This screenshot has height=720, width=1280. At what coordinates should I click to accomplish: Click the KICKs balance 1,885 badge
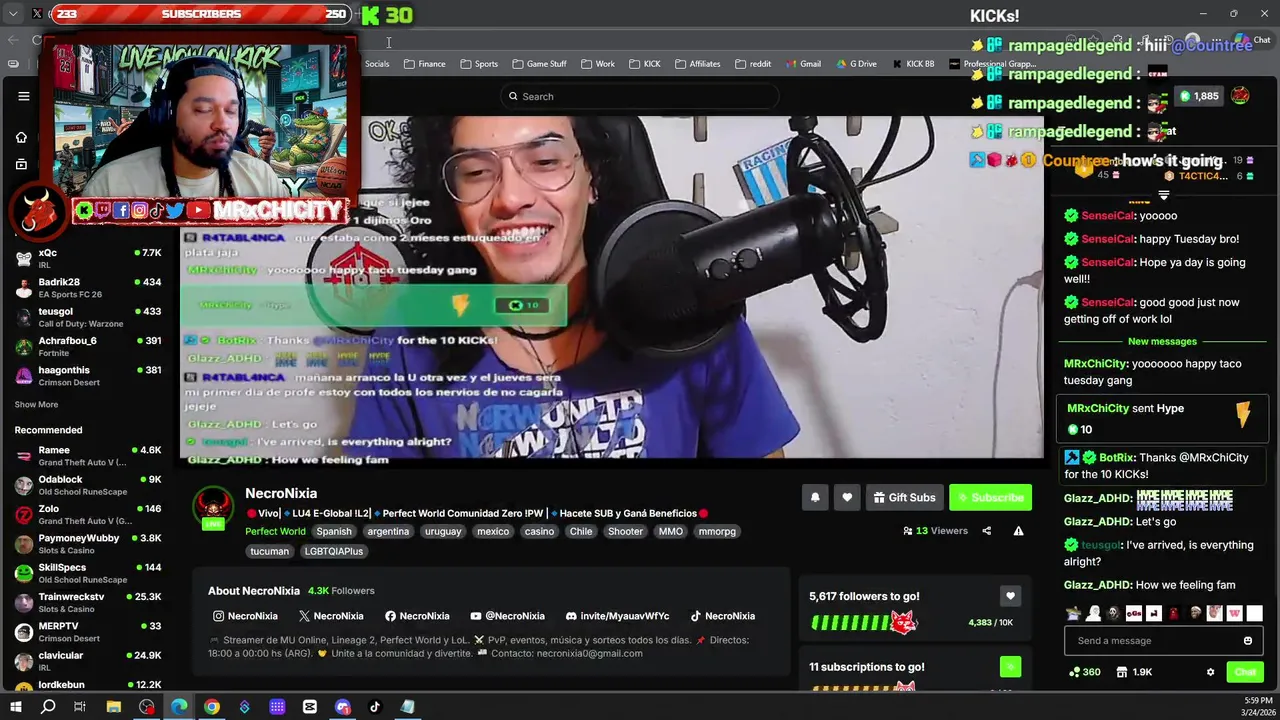click(x=1199, y=96)
